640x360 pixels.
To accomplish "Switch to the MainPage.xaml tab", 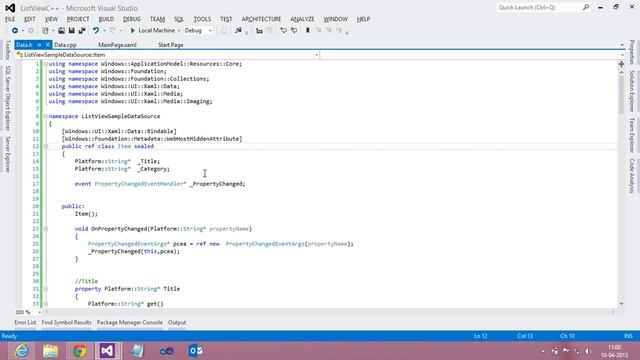I will (118, 45).
